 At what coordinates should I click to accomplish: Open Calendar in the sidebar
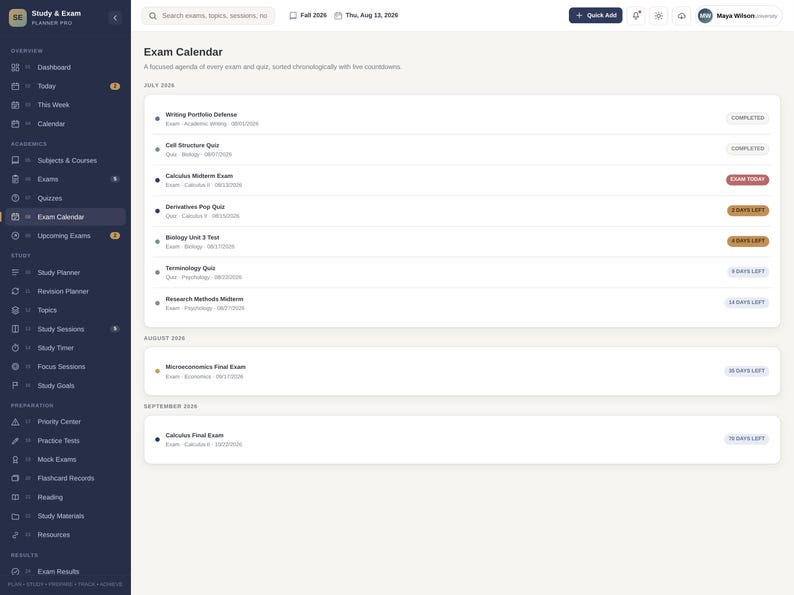pyautogui.click(x=65, y=124)
